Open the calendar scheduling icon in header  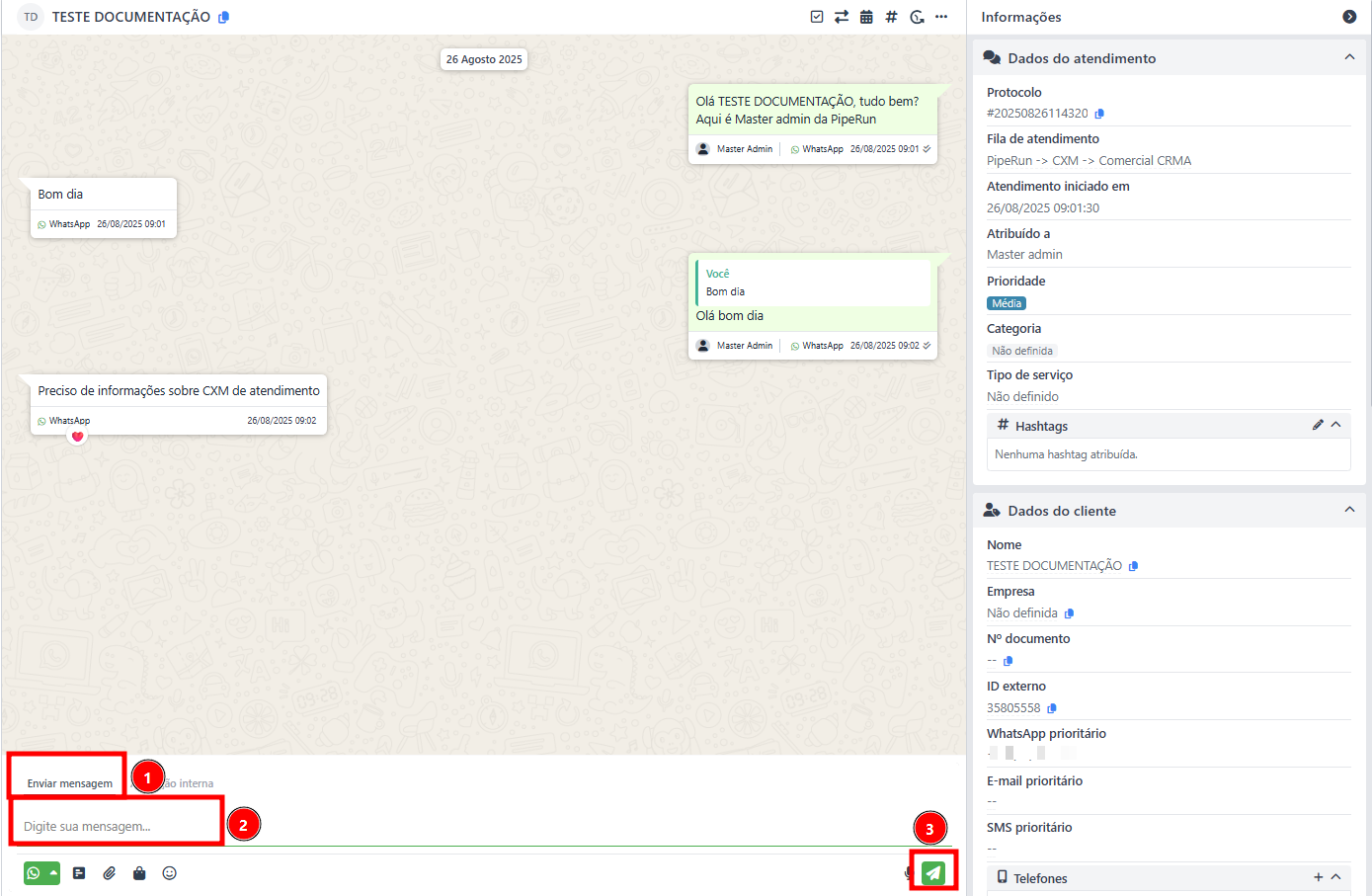pos(866,17)
